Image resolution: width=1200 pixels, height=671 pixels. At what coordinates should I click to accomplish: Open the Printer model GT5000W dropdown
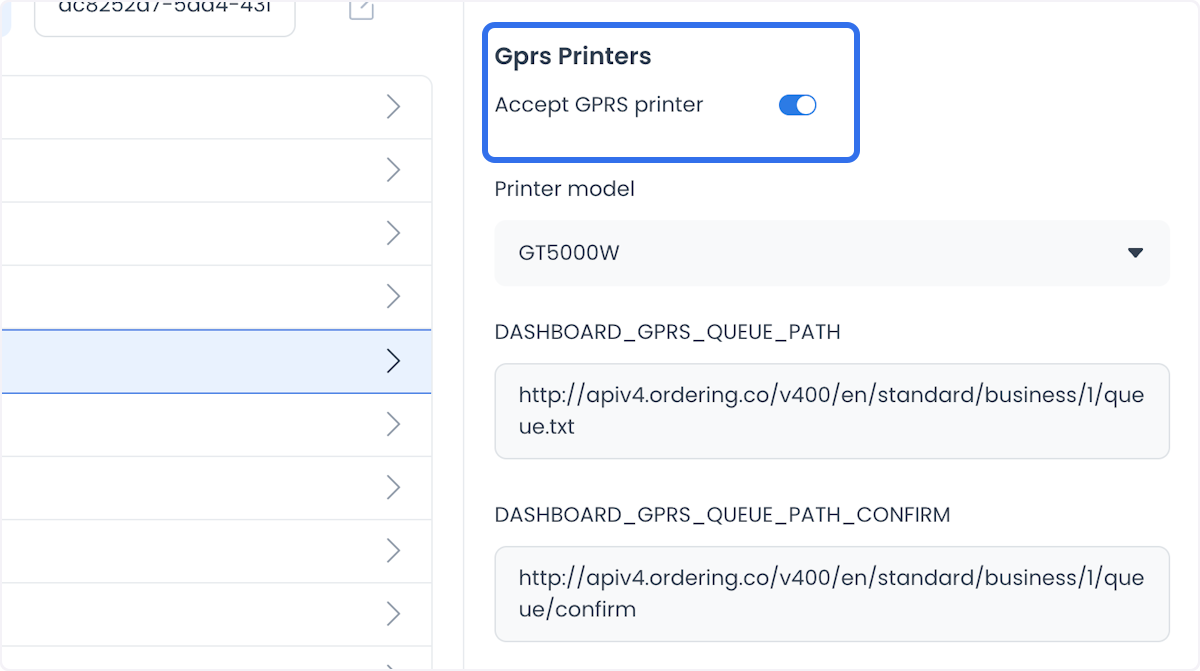tap(832, 253)
